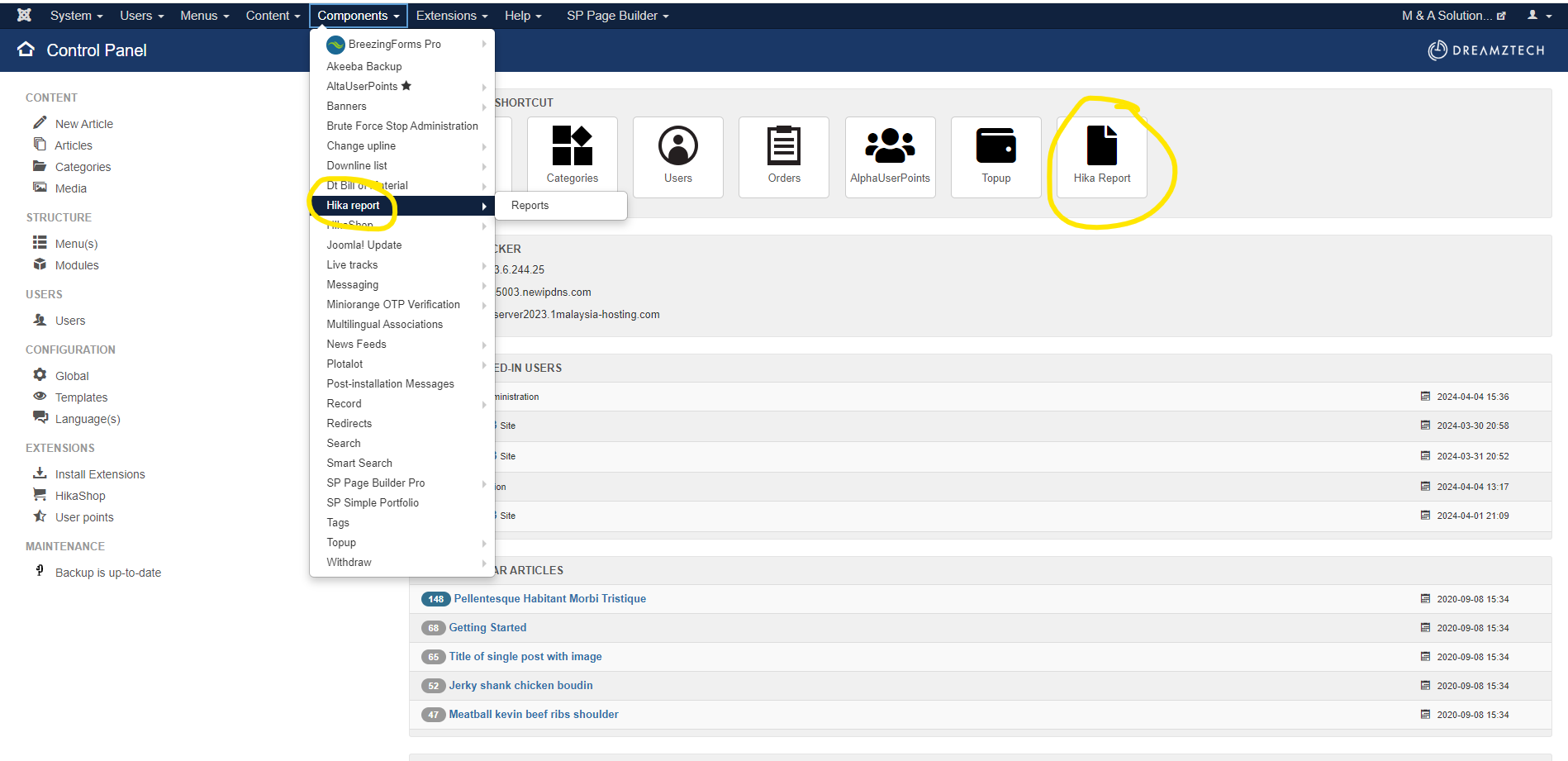1568x761 pixels.
Task: Click the 2024-04-04 15:36 login date
Action: click(x=1472, y=397)
